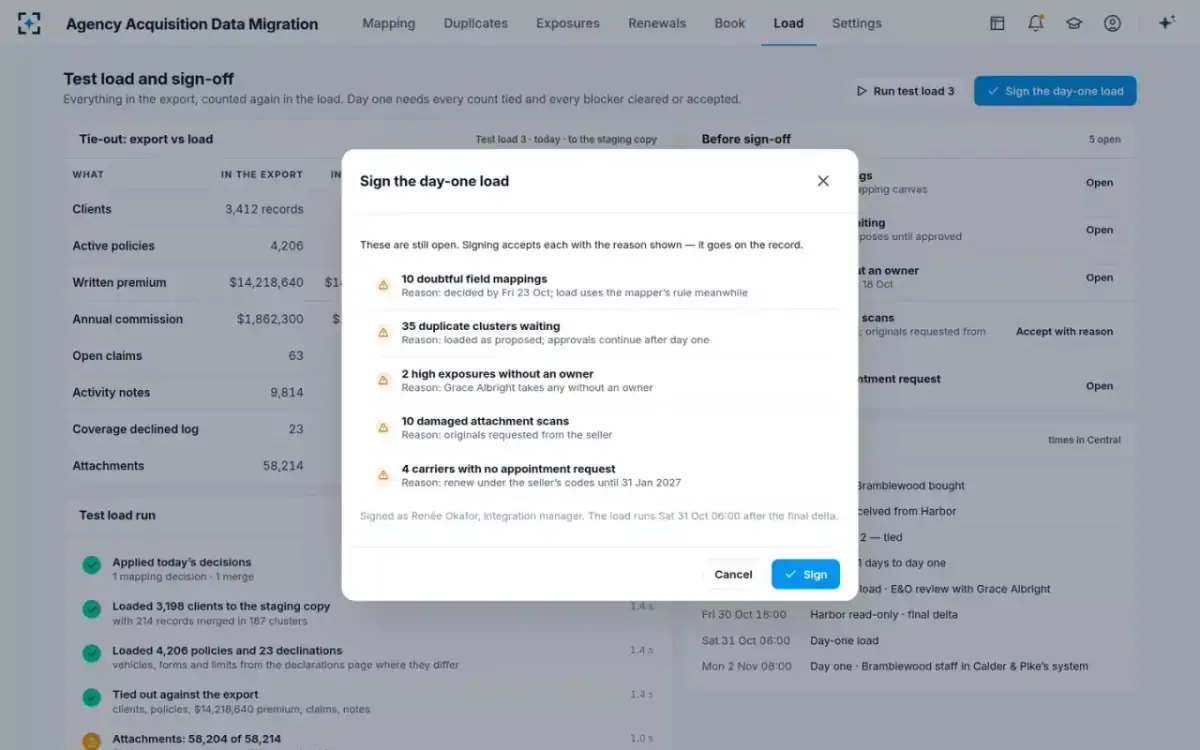Open the layout panel icon

click(997, 23)
